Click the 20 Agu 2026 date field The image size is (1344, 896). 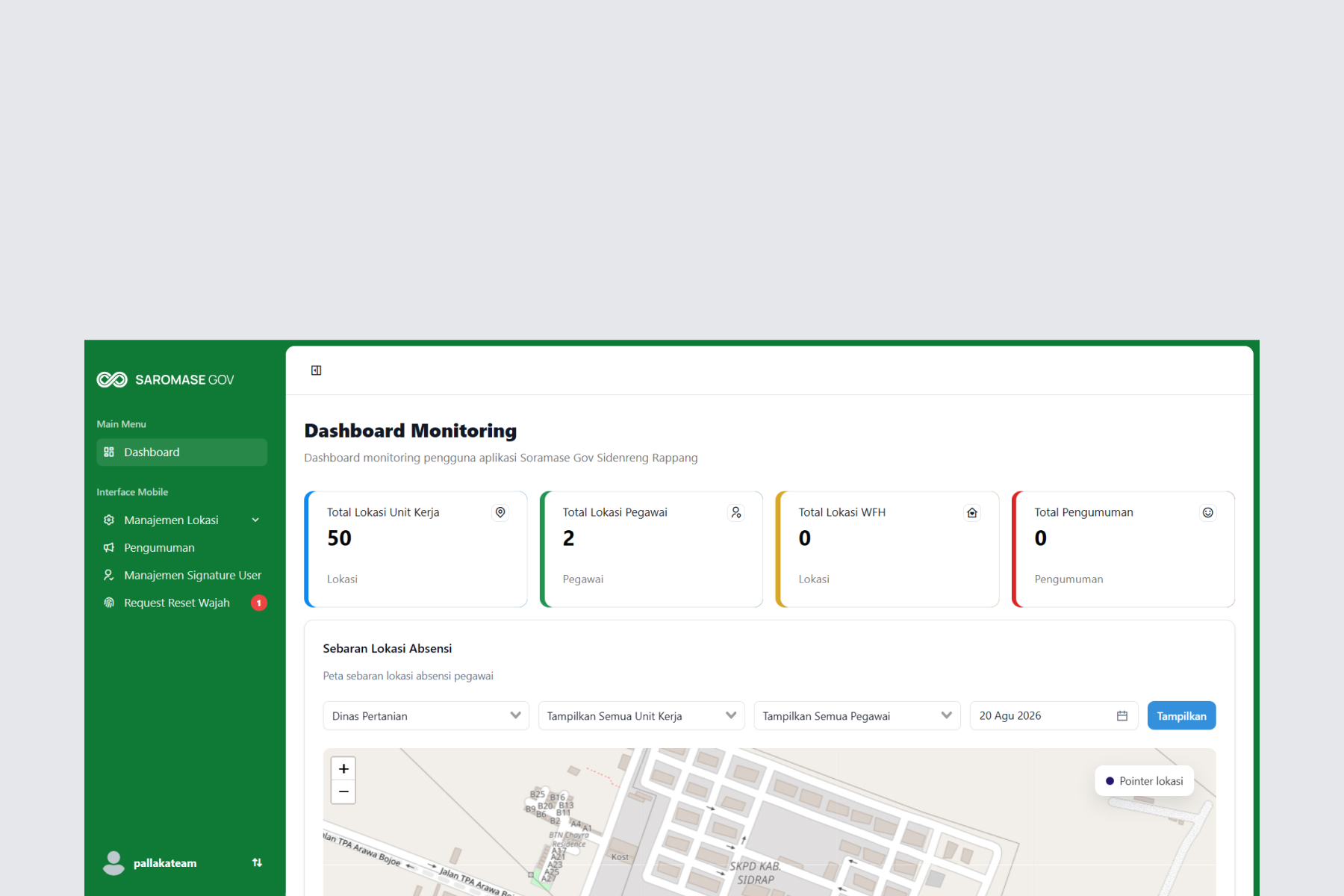(1054, 716)
